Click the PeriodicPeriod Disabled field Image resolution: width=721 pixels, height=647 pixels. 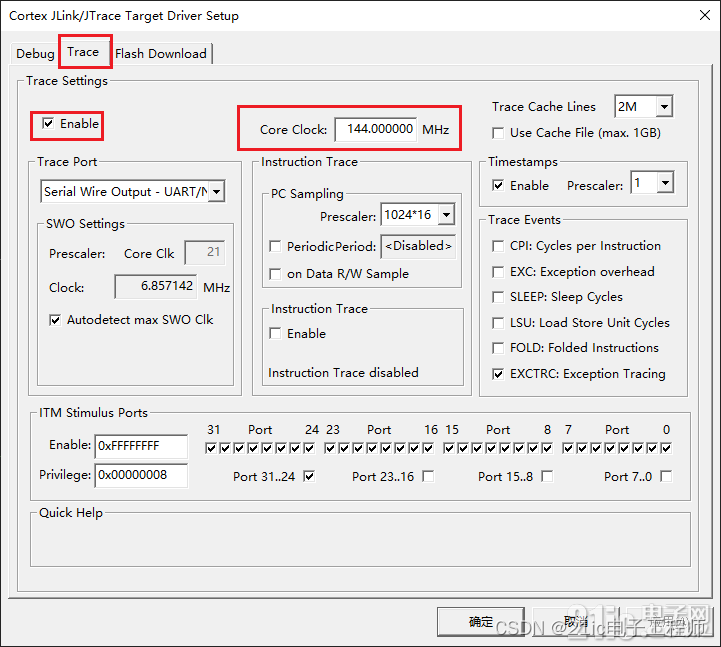coord(418,246)
